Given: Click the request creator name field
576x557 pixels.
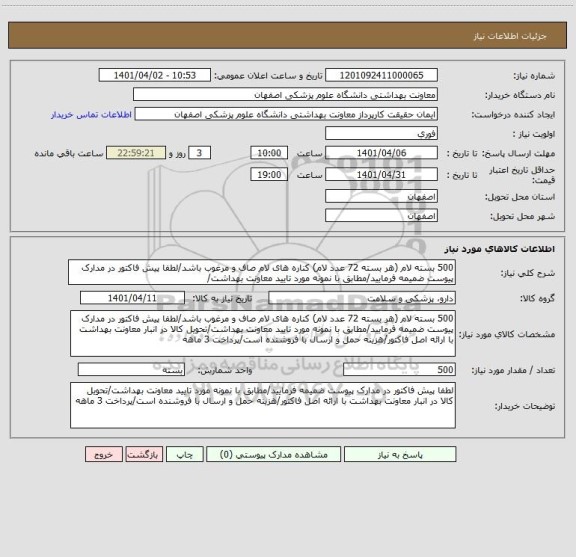Looking at the screenshot, I should coord(286,114).
